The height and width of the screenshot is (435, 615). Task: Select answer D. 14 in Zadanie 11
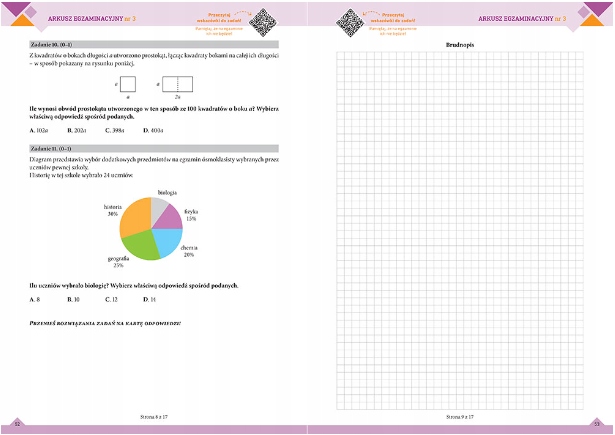149,299
